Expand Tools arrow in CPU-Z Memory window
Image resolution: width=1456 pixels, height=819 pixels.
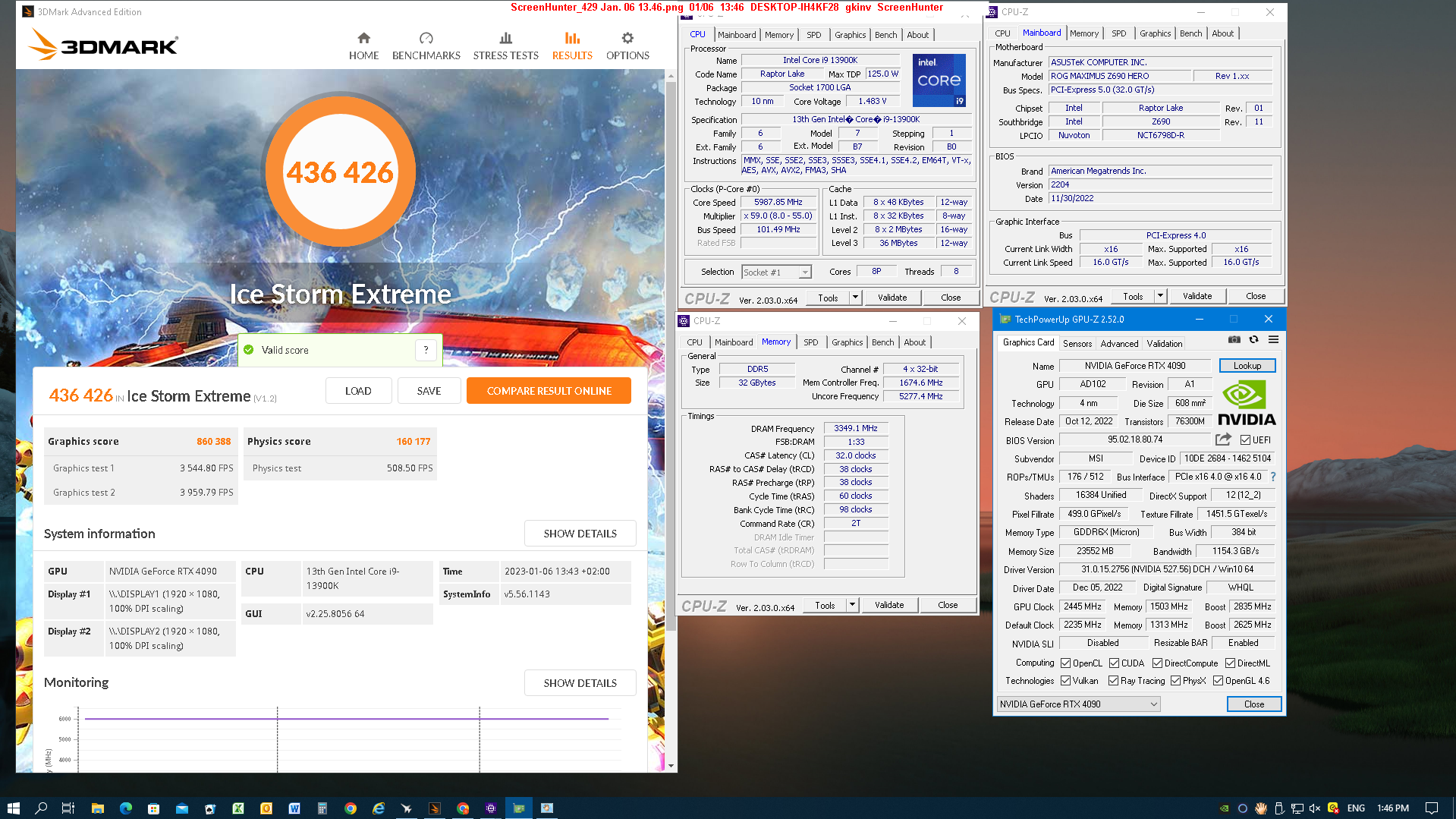pos(852,605)
